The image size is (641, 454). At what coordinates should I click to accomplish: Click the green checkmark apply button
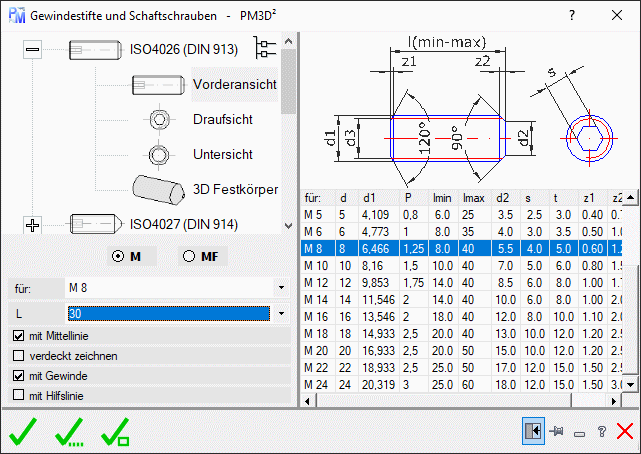pyautogui.click(x=22, y=431)
